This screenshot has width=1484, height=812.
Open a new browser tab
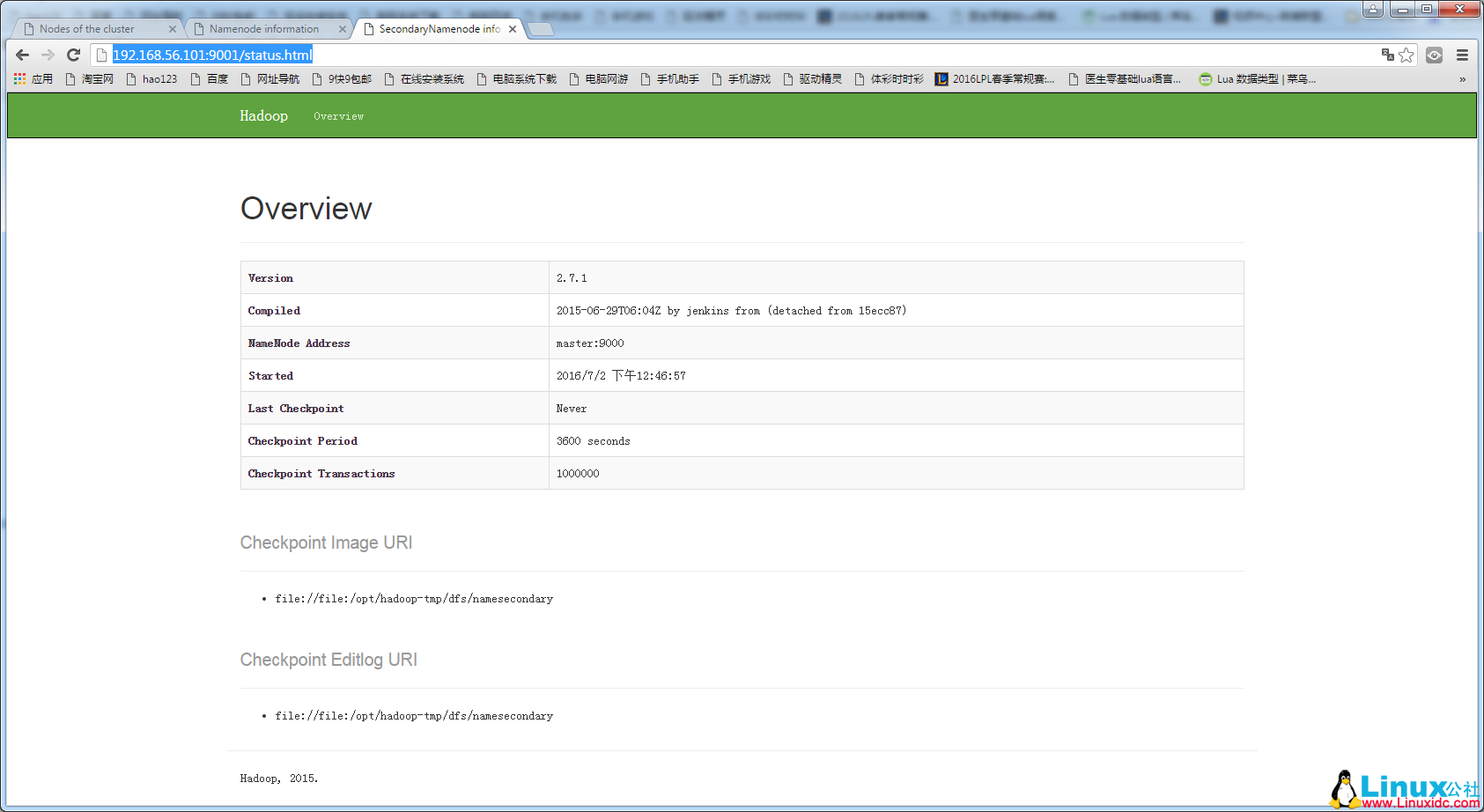pos(540,27)
